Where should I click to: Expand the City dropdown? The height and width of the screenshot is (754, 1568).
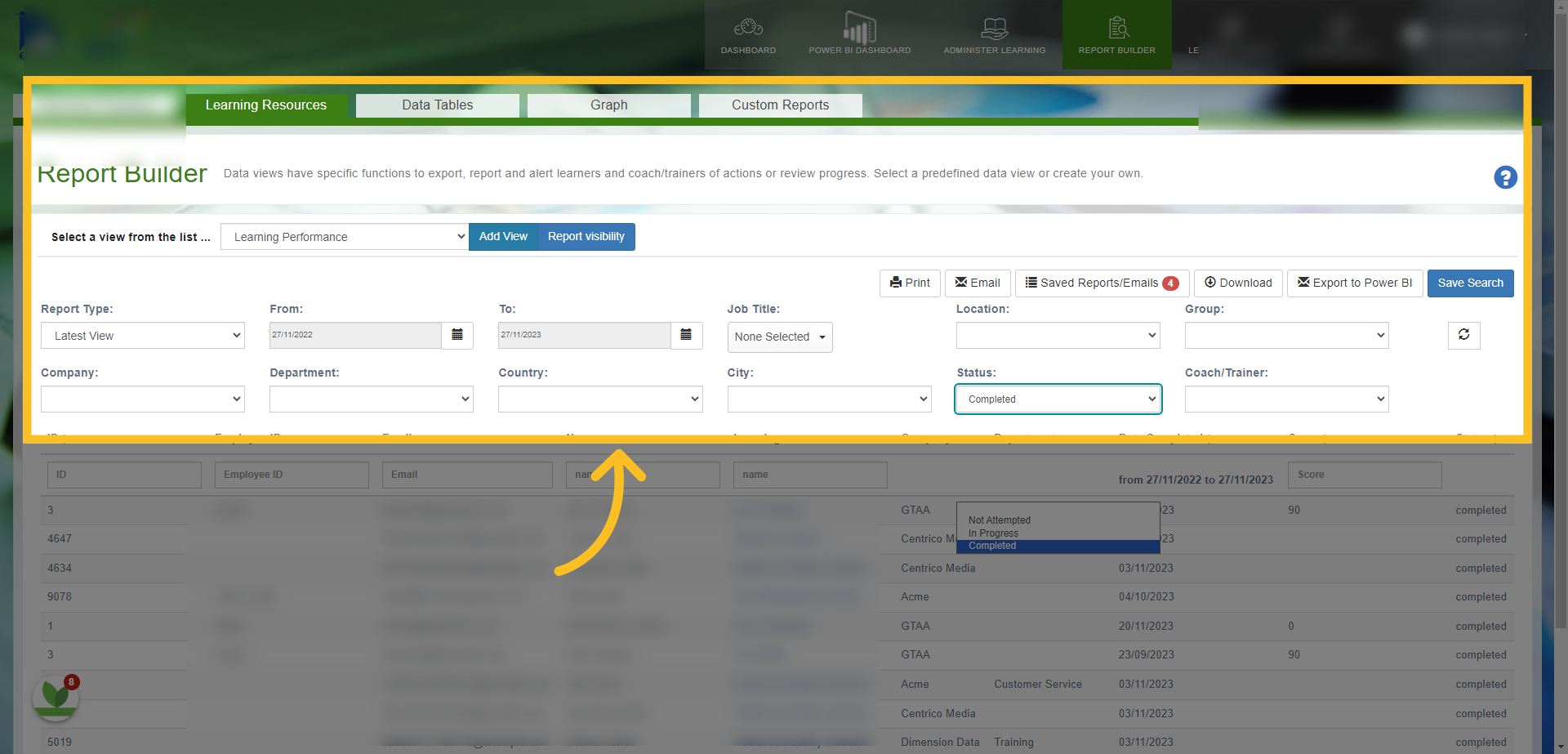coord(829,399)
